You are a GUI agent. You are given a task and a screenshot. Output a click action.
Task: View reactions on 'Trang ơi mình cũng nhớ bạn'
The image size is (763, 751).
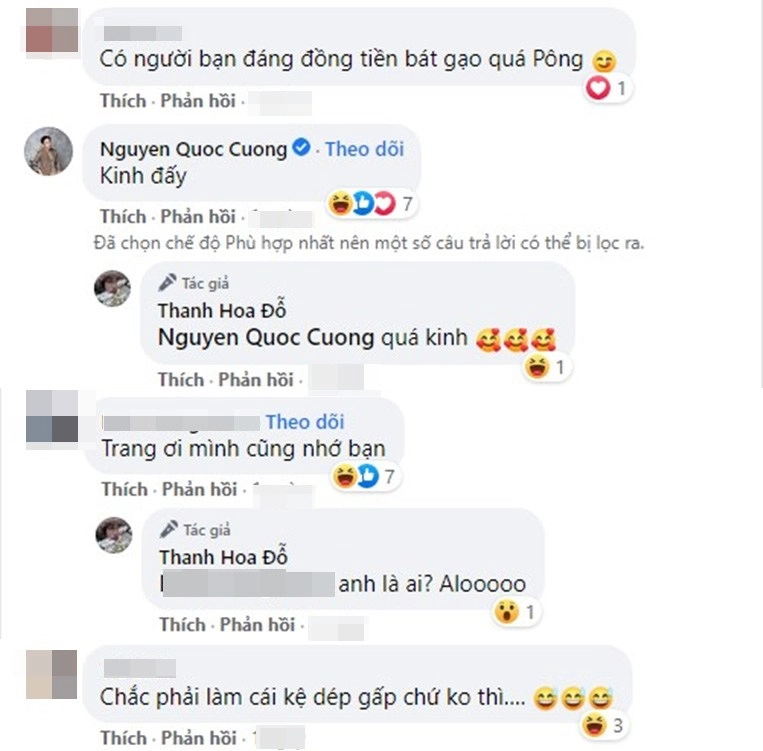[x=366, y=476]
